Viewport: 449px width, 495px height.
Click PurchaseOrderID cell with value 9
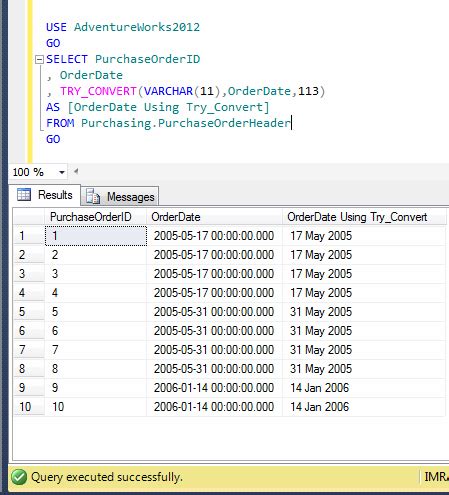pyautogui.click(x=96, y=388)
